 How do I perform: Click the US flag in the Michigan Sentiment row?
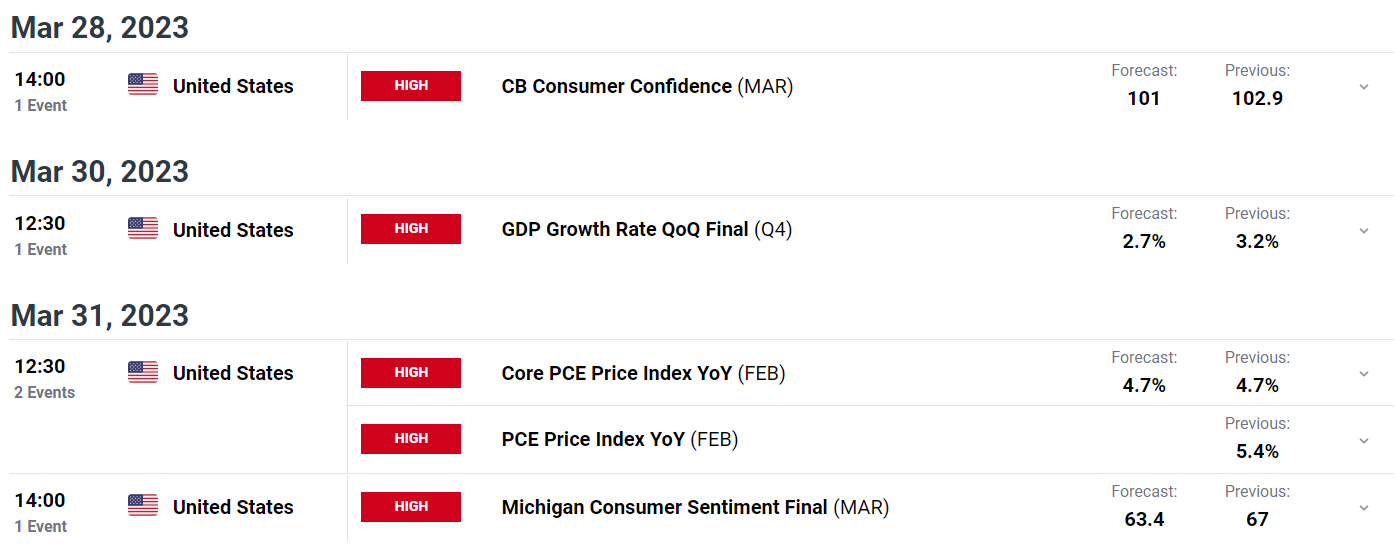(x=143, y=506)
